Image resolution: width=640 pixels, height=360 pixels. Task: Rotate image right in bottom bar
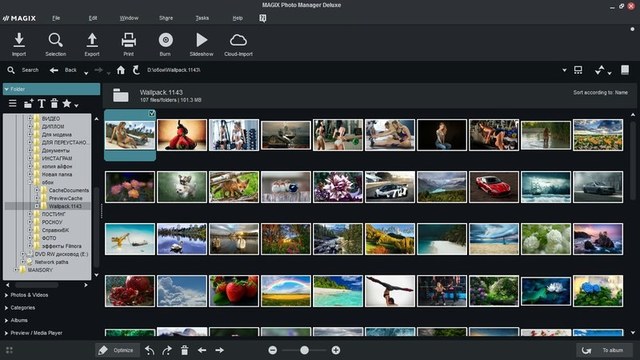pyautogui.click(x=167, y=350)
